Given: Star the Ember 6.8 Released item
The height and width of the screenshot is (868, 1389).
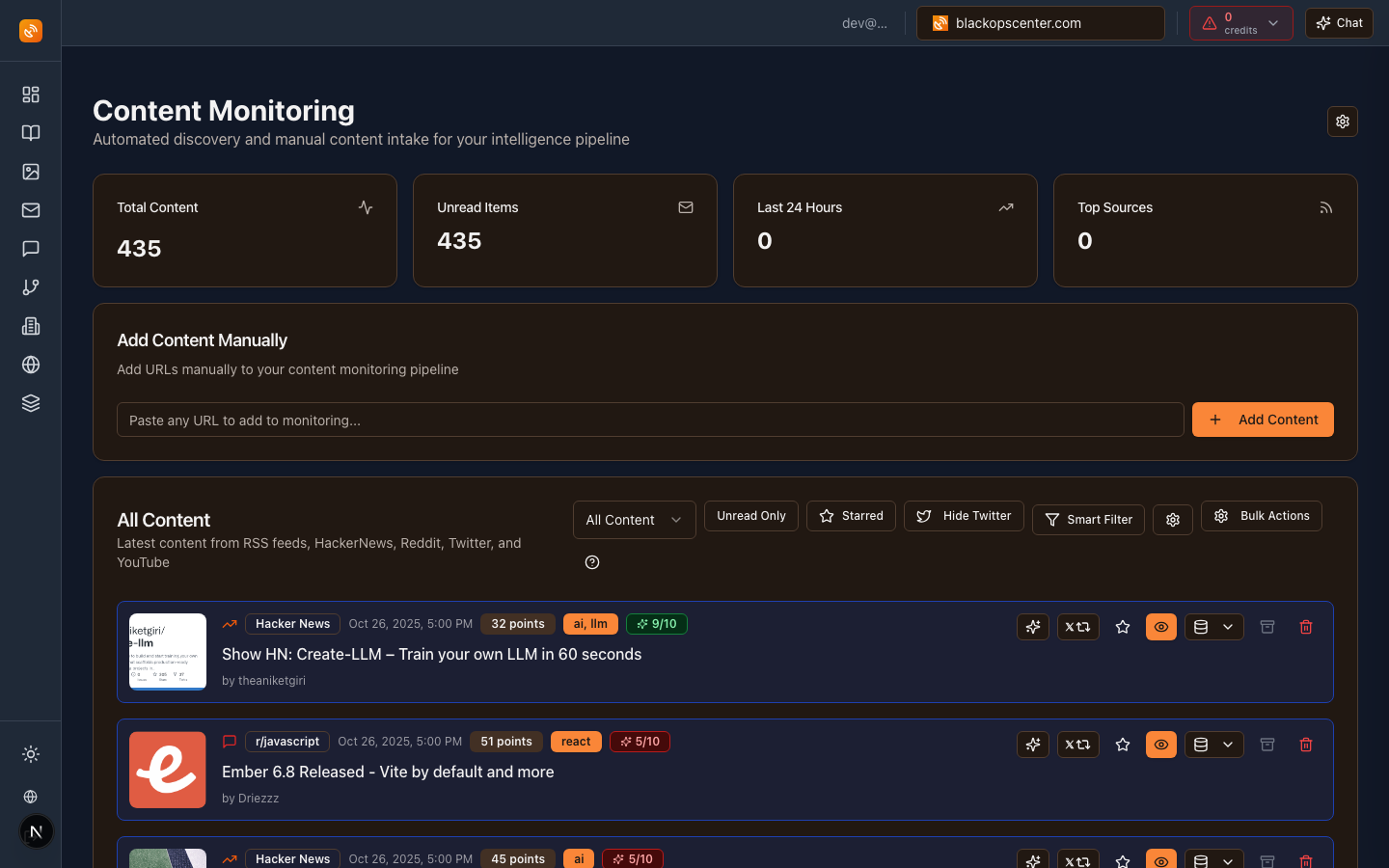Looking at the screenshot, I should pos(1122,745).
